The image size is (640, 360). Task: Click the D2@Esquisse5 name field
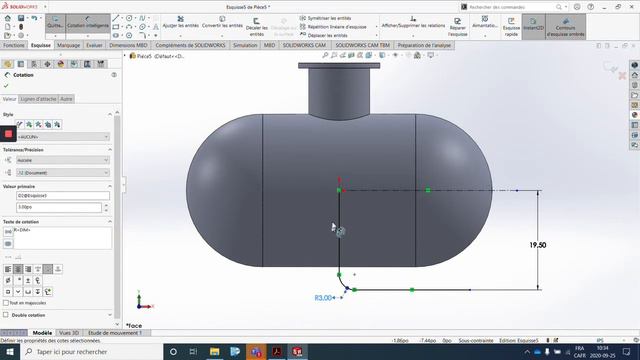(x=63, y=196)
